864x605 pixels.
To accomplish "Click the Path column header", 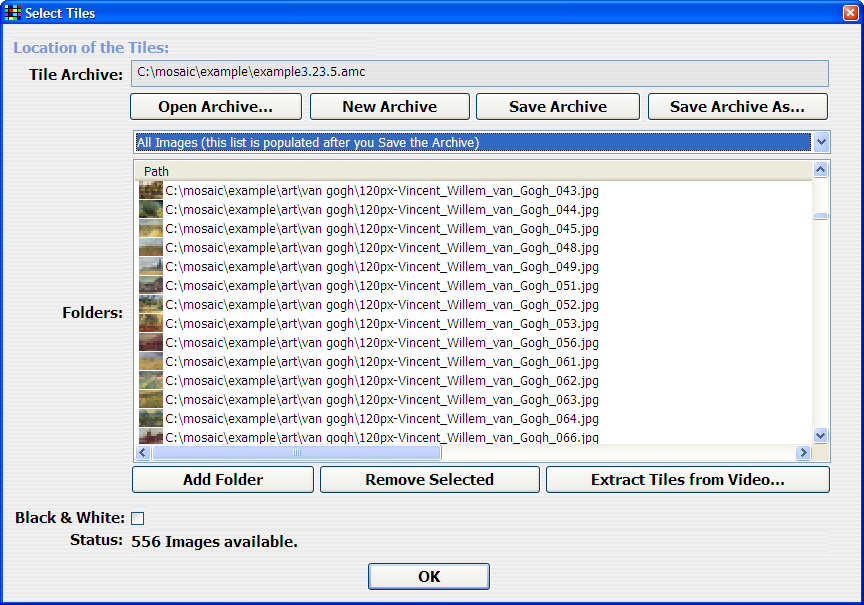I will [x=472, y=171].
